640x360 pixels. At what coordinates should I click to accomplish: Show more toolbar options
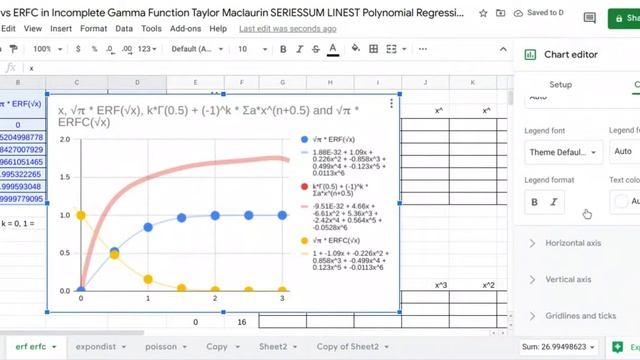point(423,49)
